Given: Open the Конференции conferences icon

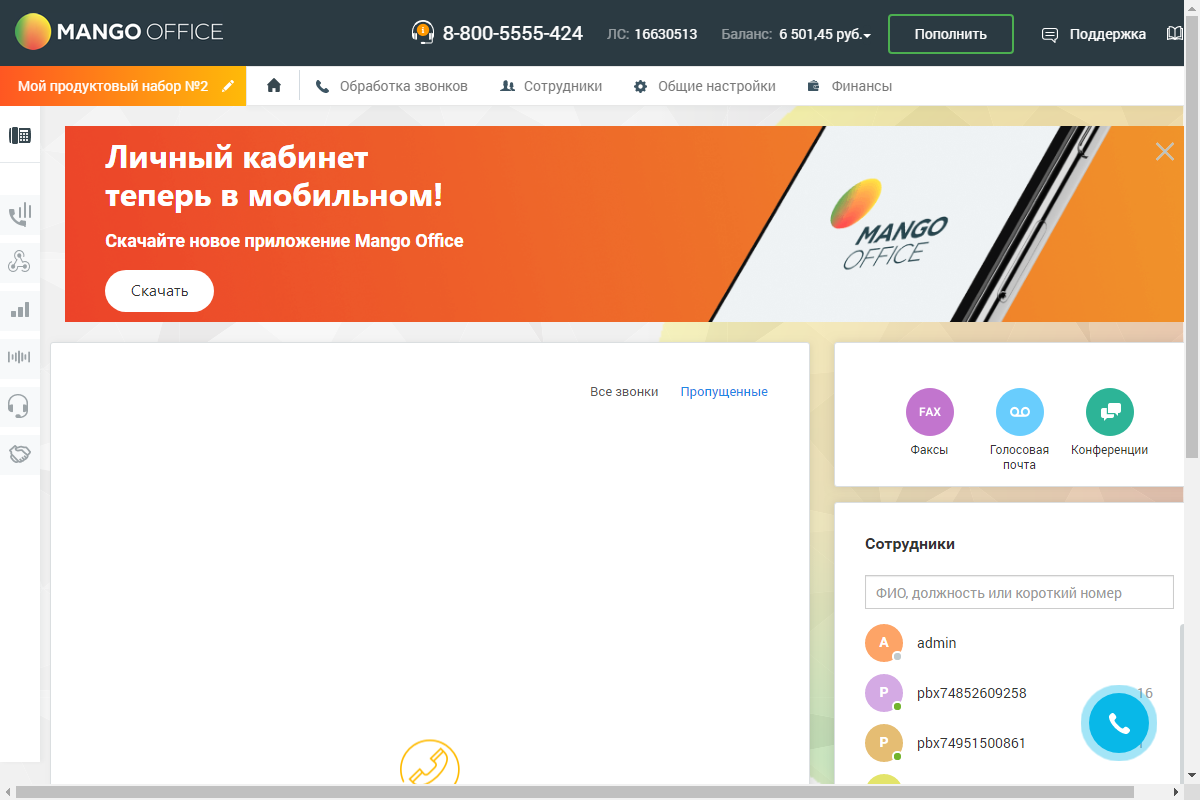Looking at the screenshot, I should 1109,412.
